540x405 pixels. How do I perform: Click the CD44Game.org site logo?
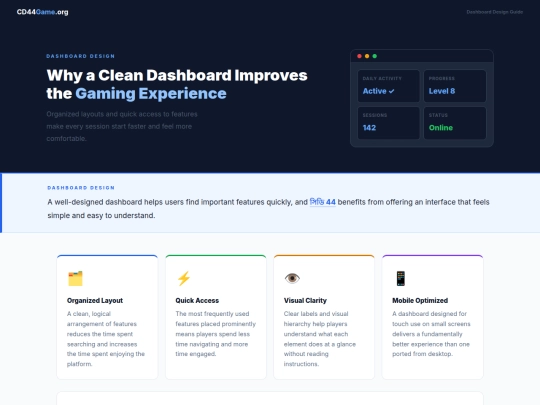[x=42, y=12]
